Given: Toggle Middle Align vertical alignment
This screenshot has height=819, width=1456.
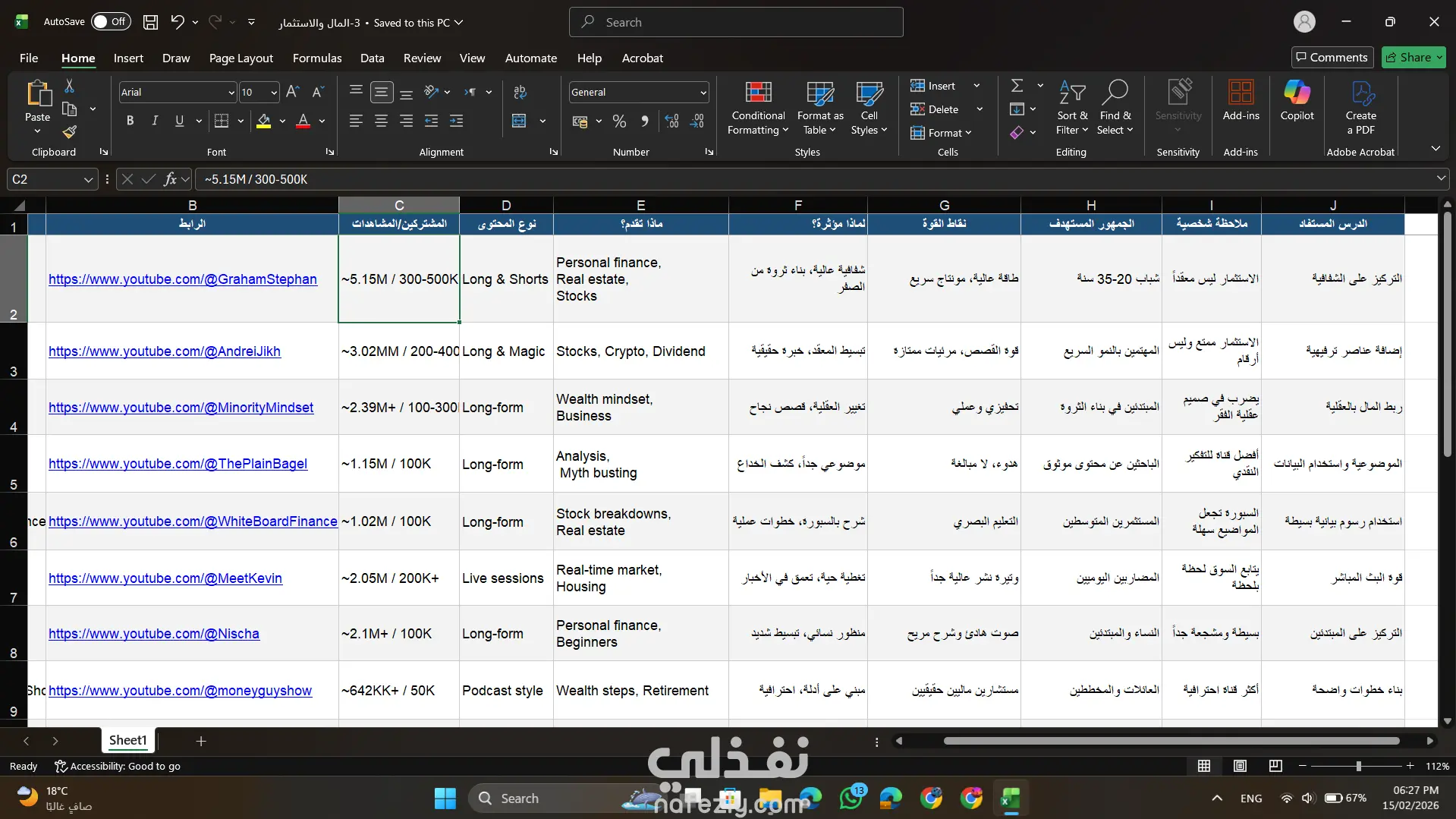Looking at the screenshot, I should pos(381,92).
